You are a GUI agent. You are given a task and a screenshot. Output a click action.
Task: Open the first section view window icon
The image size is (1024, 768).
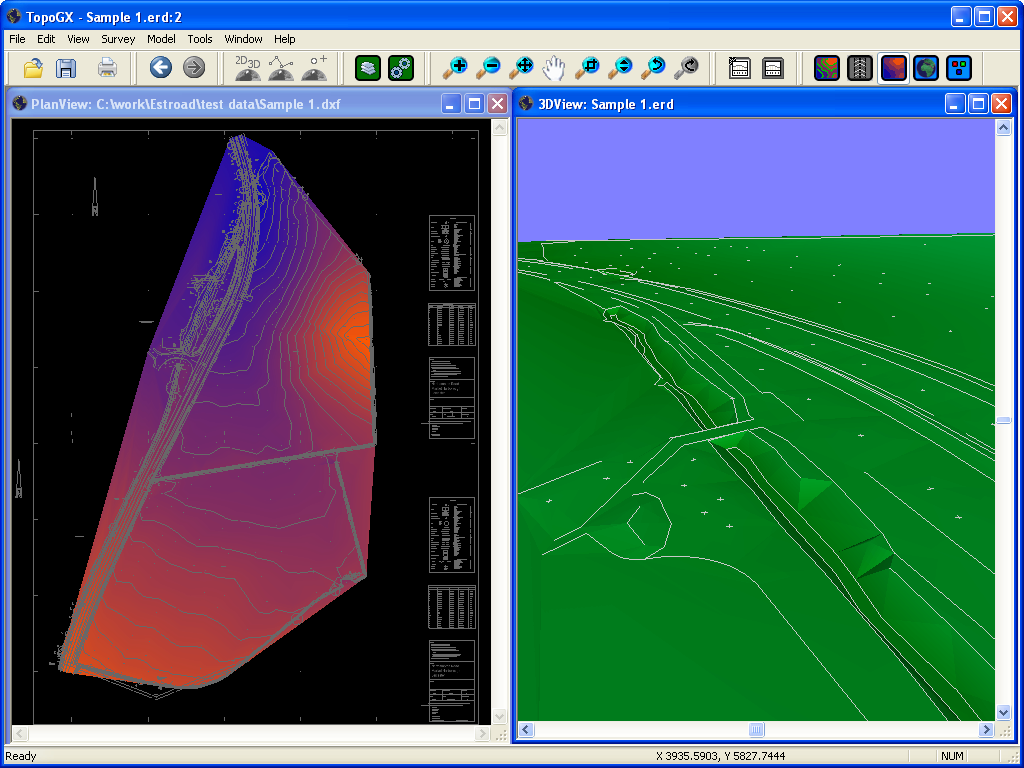[x=739, y=67]
